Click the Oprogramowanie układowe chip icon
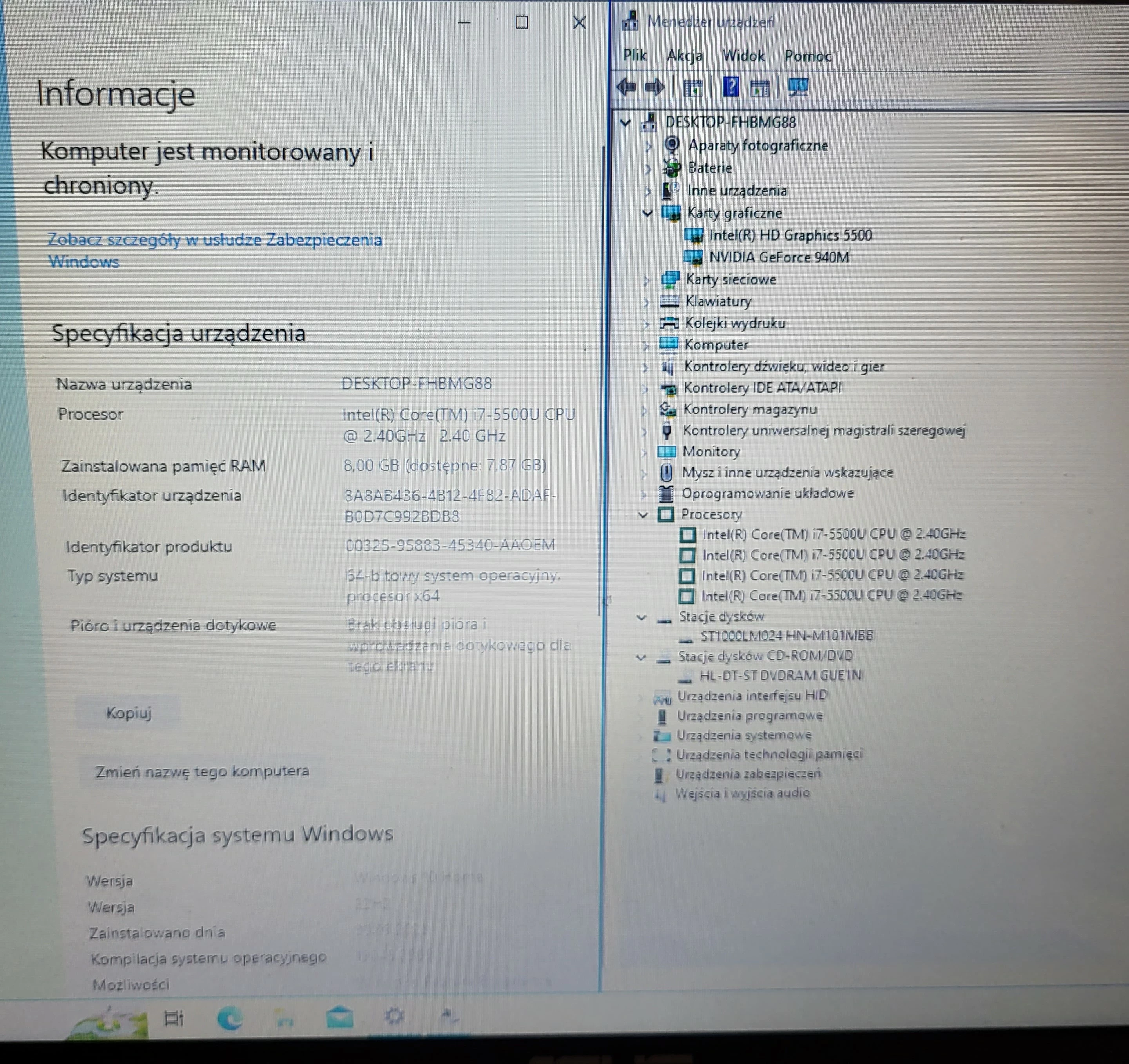This screenshot has width=1129, height=1064. click(665, 493)
